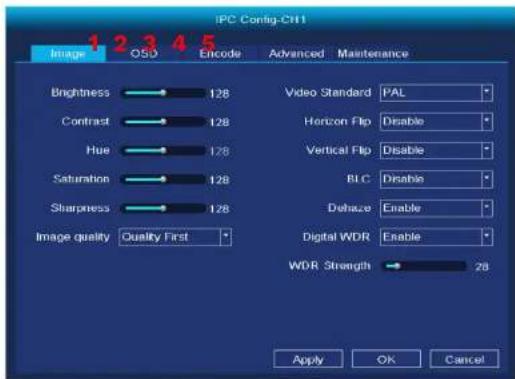Click the Cancel button

pos(464,359)
